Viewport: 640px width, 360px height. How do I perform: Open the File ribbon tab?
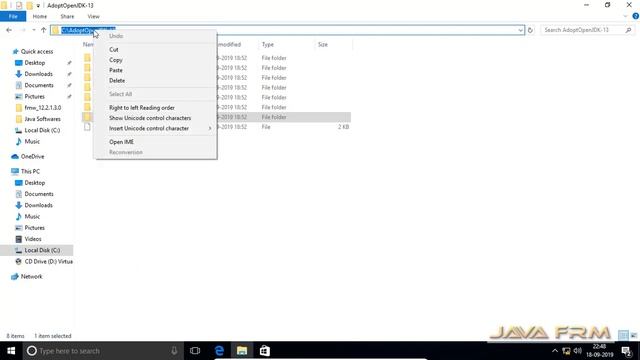(13, 16)
